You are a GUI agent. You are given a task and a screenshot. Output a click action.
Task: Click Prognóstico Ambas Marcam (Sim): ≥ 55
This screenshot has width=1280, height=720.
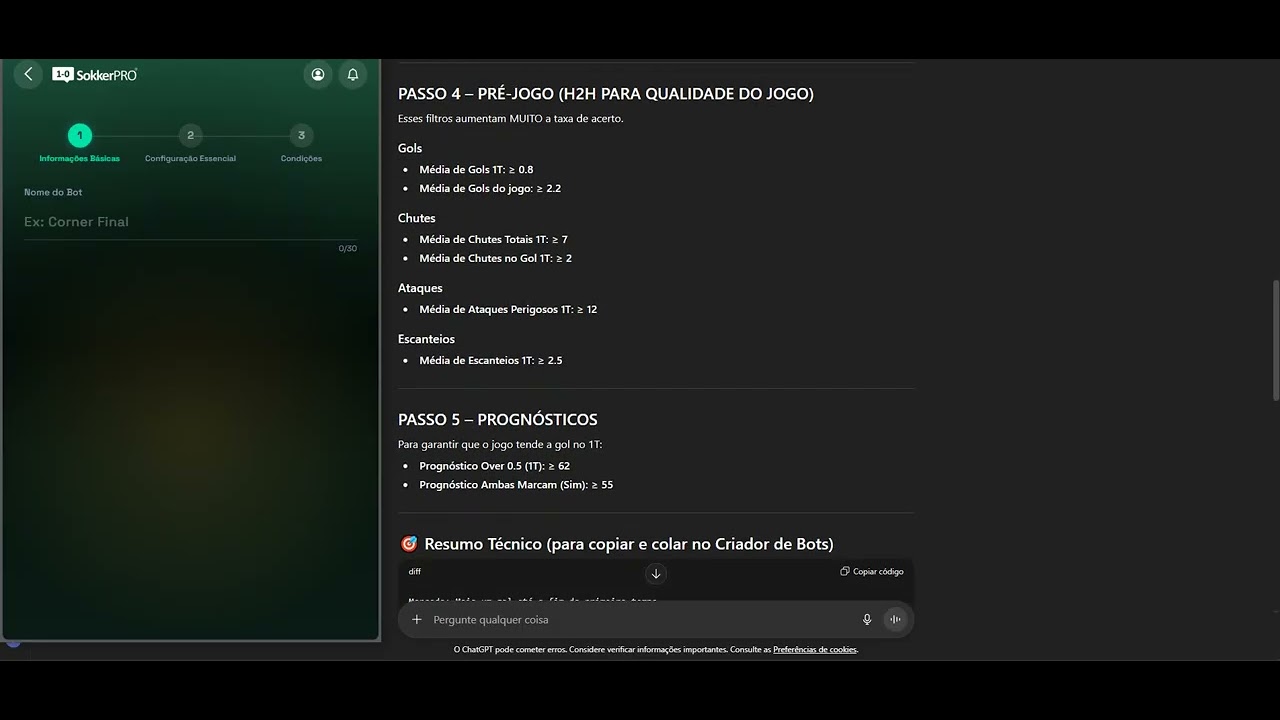click(516, 485)
